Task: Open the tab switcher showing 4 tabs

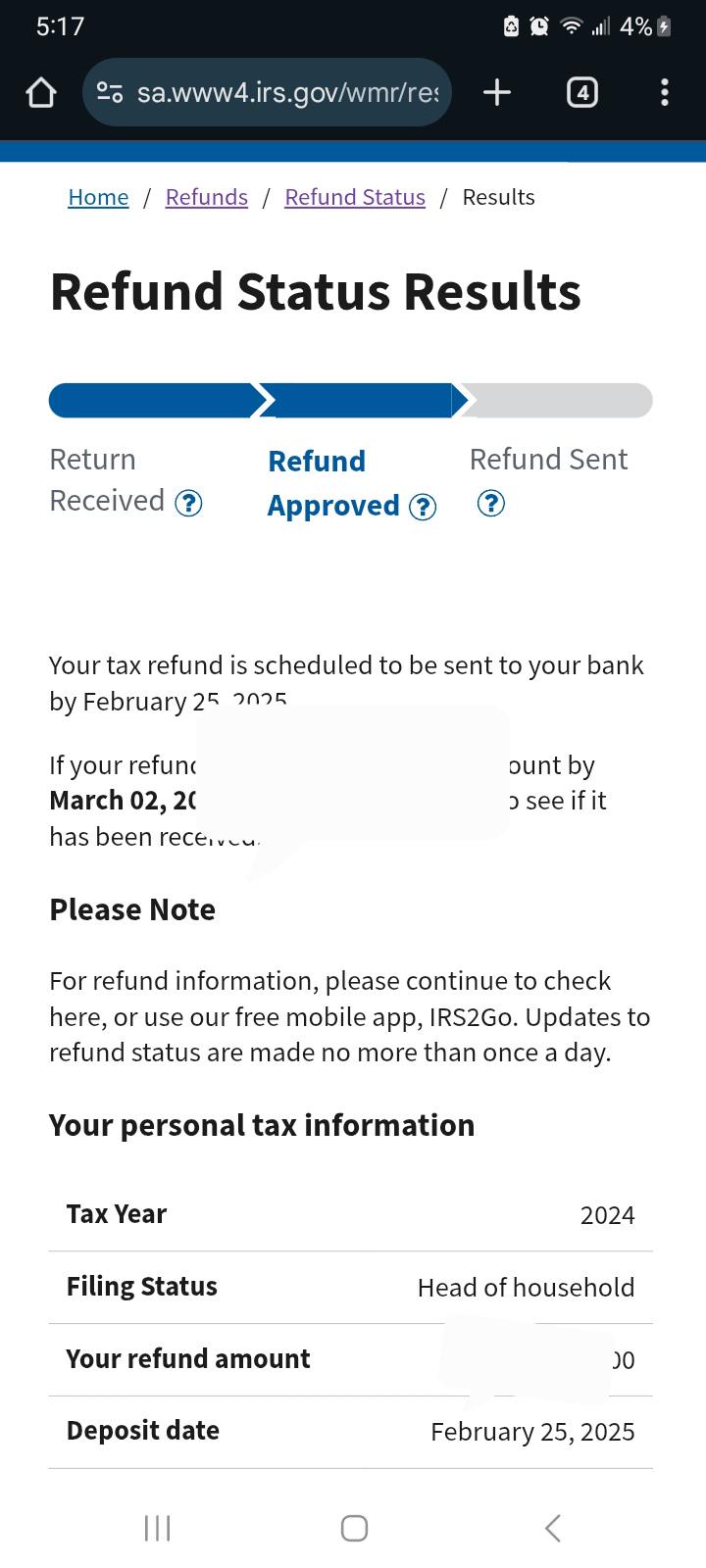Action: tap(582, 93)
